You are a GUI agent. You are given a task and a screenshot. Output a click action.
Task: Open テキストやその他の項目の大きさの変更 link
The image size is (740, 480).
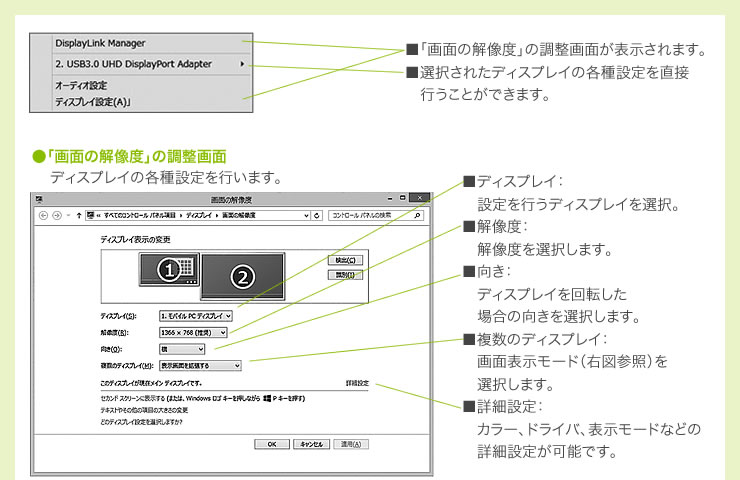coord(144,410)
